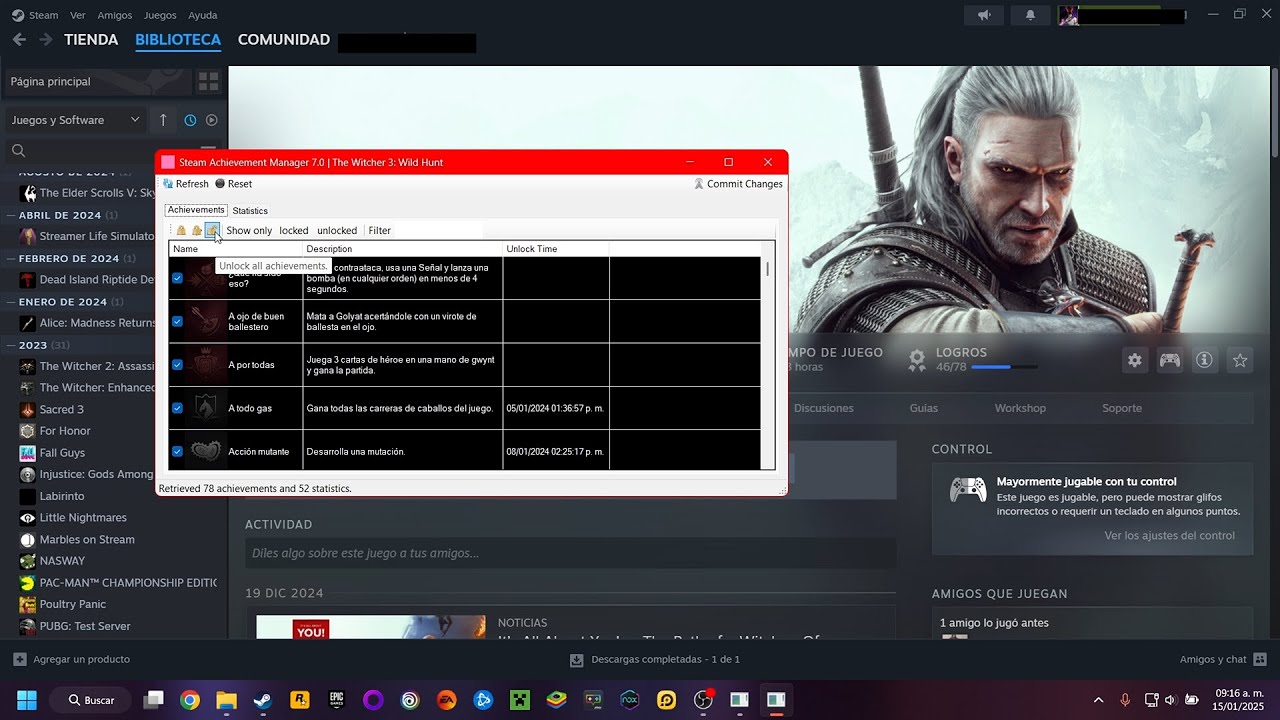
Task: Click the Amigos y chat icon
Action: [x=1260, y=659]
